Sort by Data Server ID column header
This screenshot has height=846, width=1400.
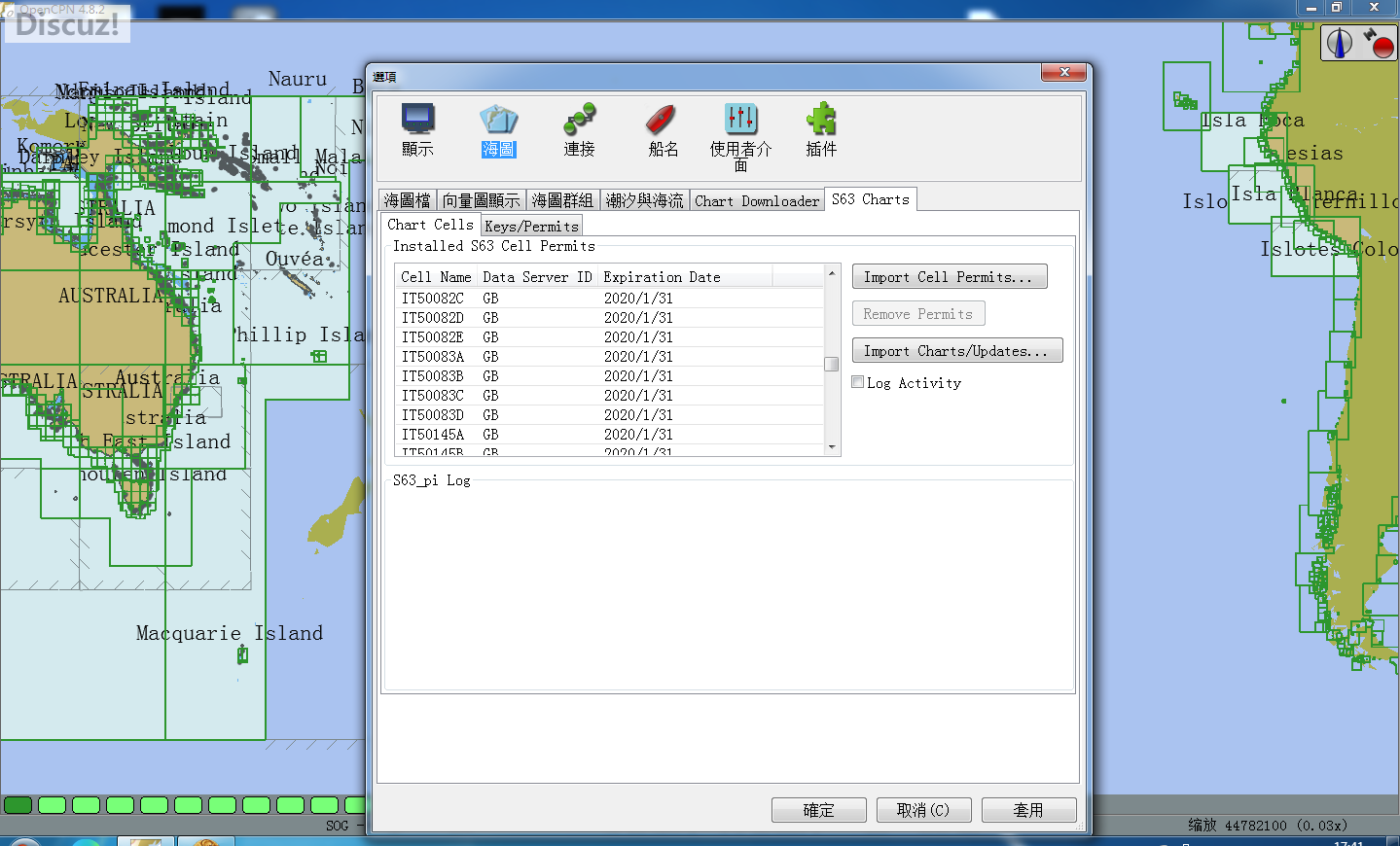coord(538,277)
